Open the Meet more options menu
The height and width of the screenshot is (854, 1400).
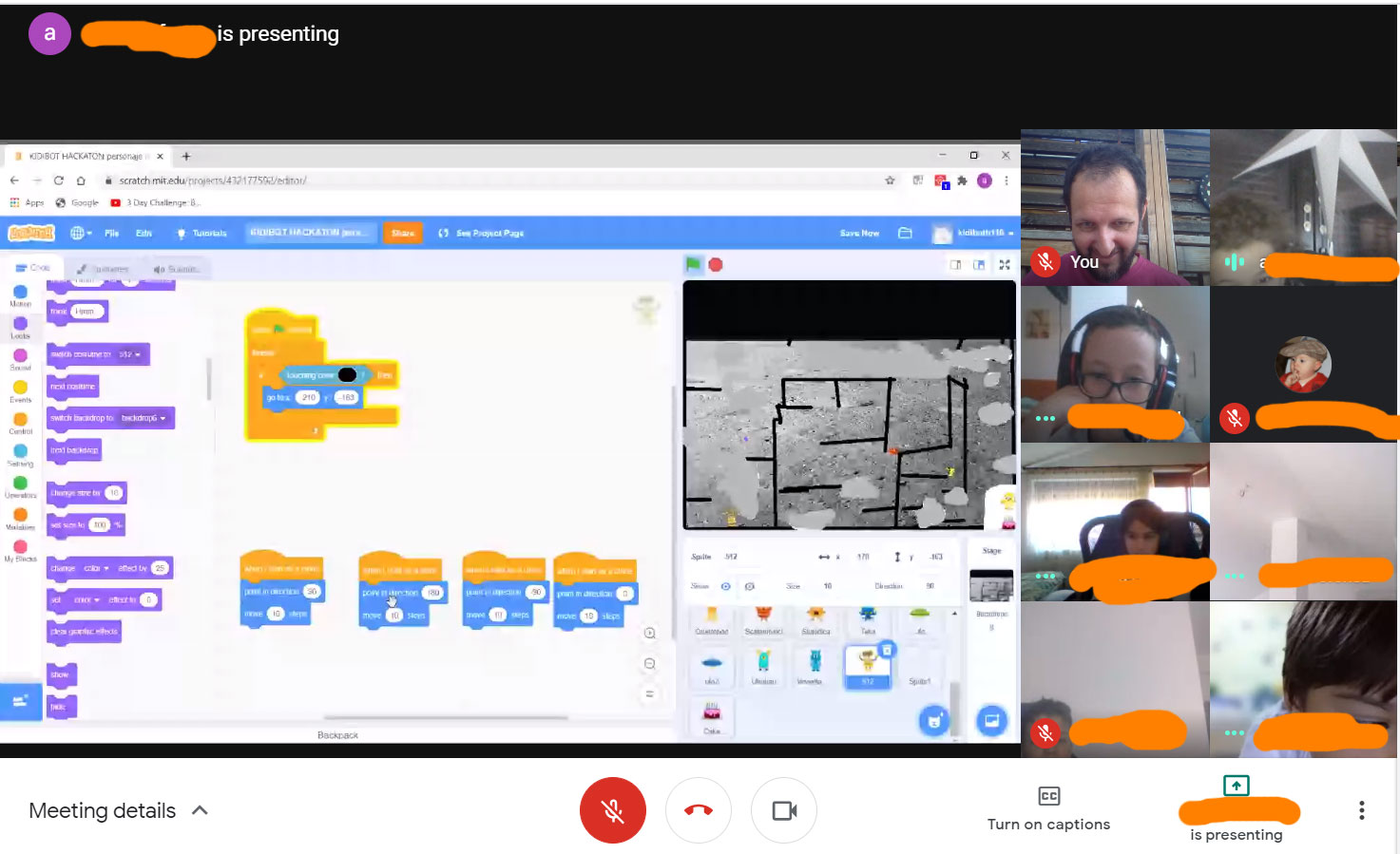point(1361,810)
